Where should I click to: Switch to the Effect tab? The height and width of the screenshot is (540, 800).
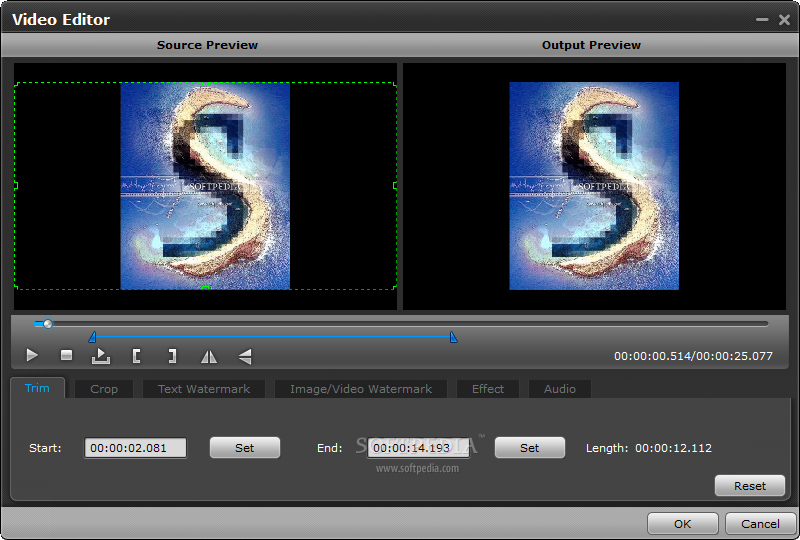pos(488,389)
